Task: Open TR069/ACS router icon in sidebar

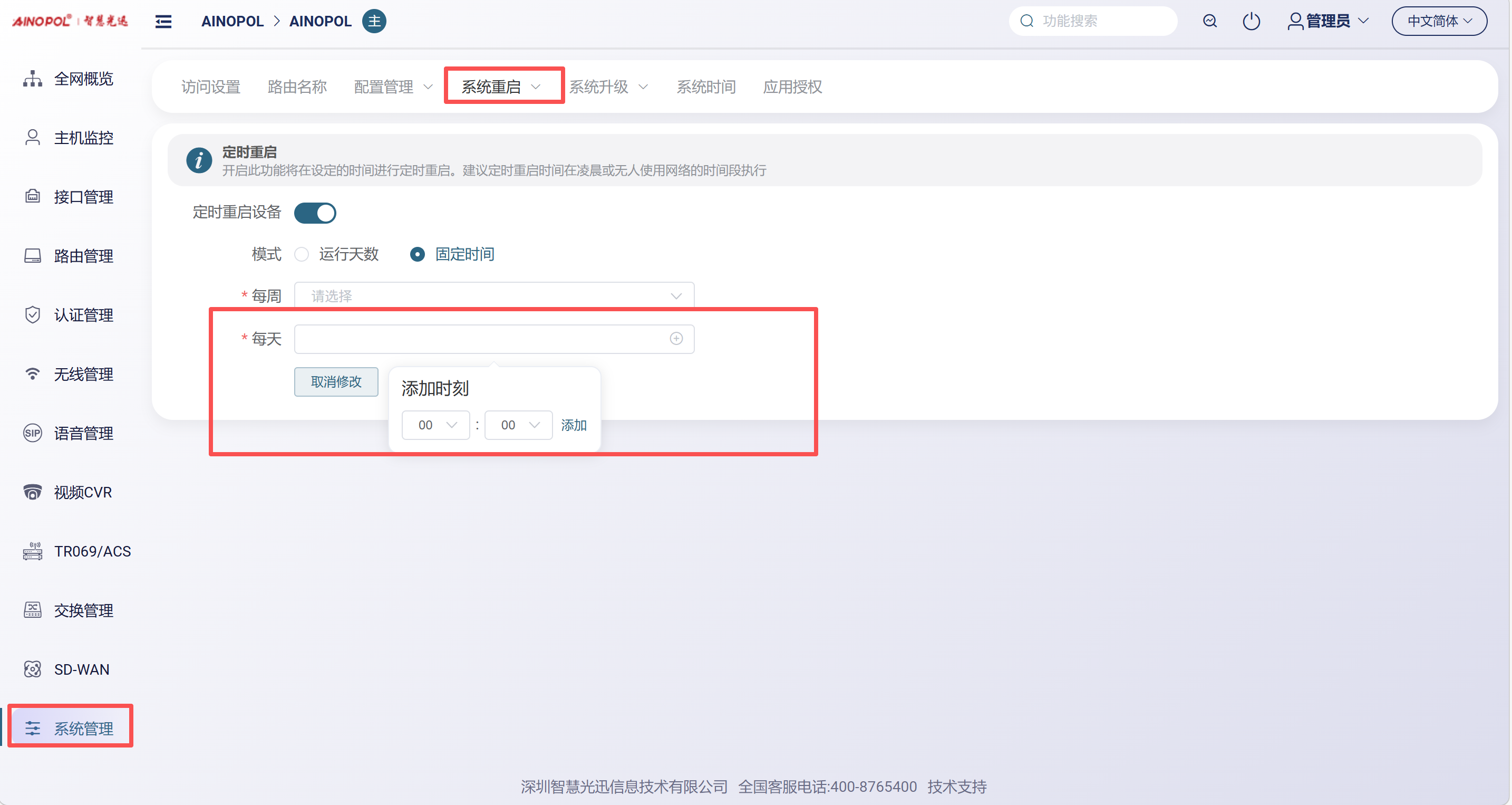Action: (32, 551)
